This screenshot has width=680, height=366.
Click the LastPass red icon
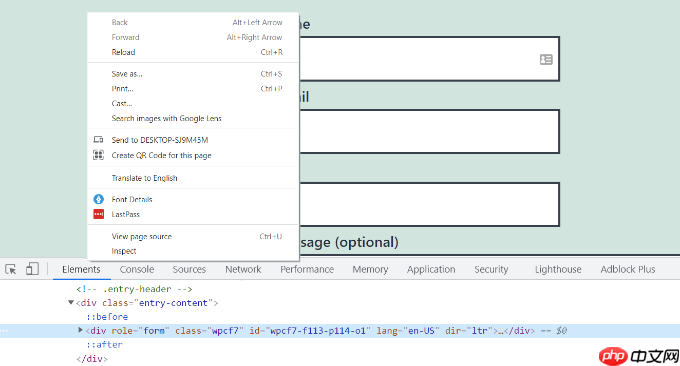(x=98, y=214)
